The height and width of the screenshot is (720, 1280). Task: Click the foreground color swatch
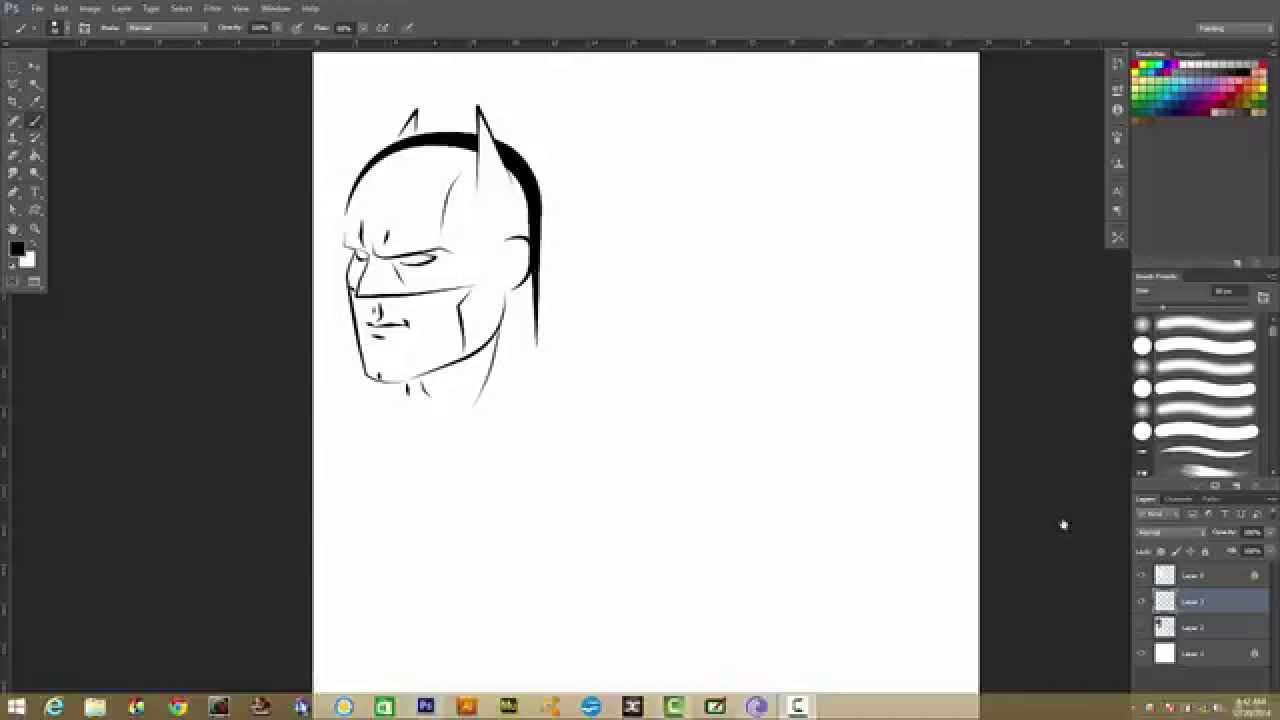tap(17, 250)
